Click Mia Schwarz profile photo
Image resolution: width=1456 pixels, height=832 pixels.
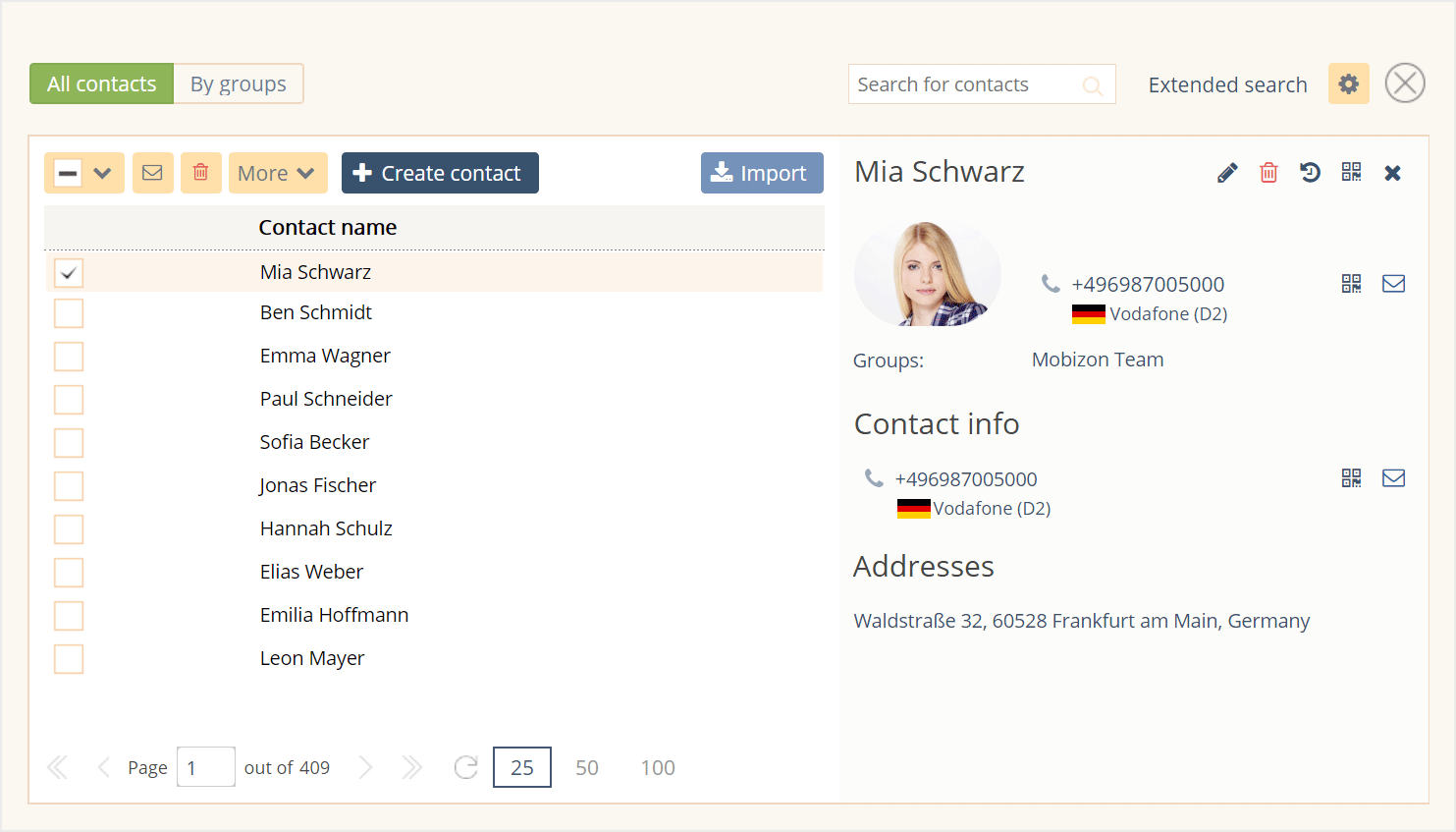click(x=928, y=274)
